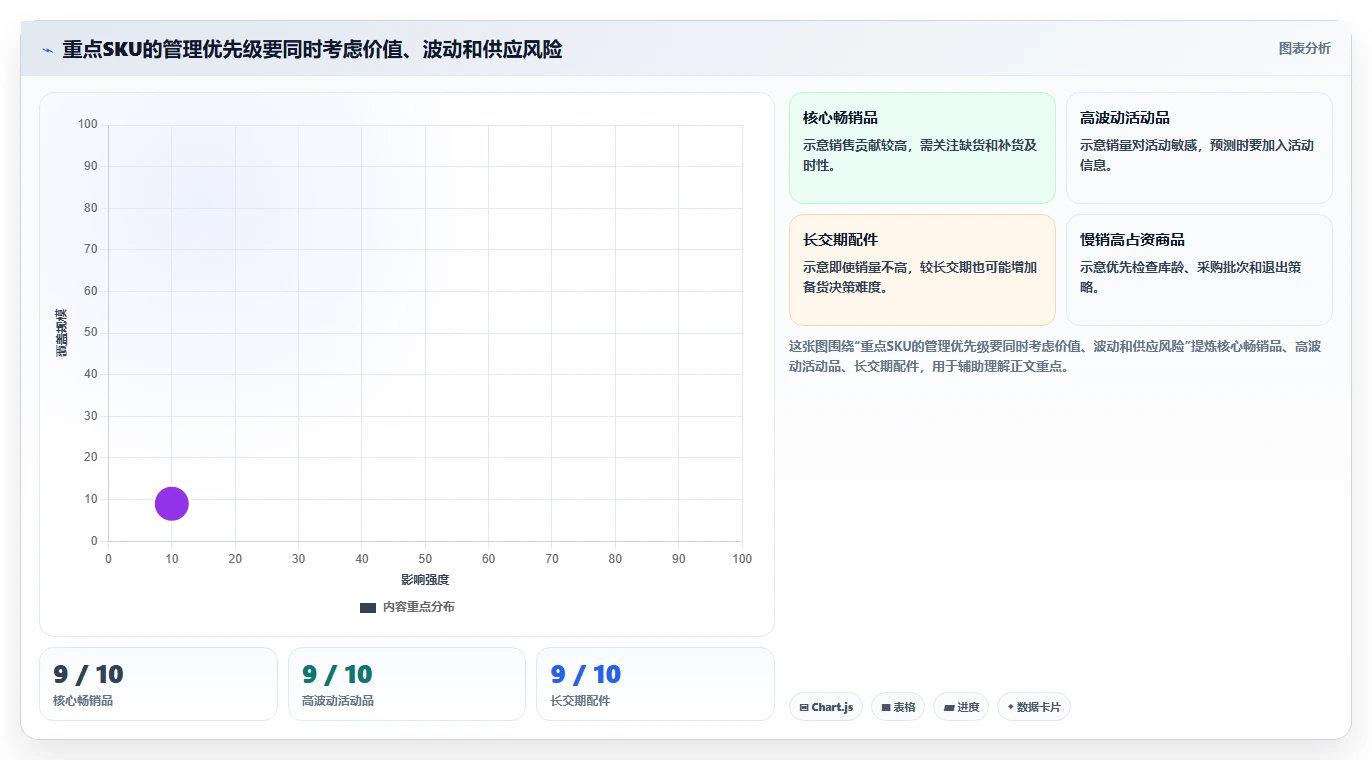
Task: Click the lightning icon beside the title
Action: (x=47, y=50)
